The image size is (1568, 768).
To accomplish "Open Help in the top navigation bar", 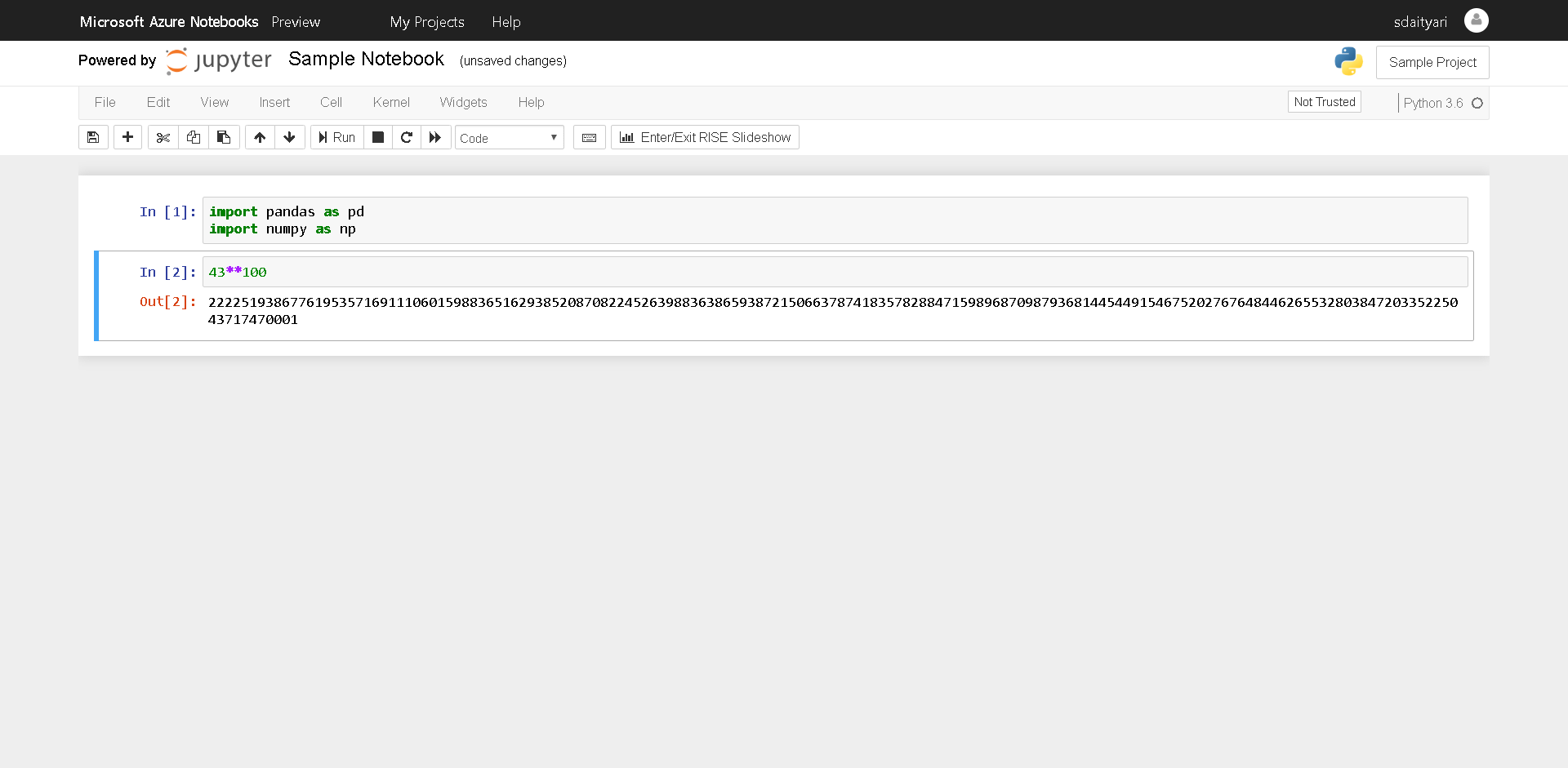I will (x=506, y=22).
